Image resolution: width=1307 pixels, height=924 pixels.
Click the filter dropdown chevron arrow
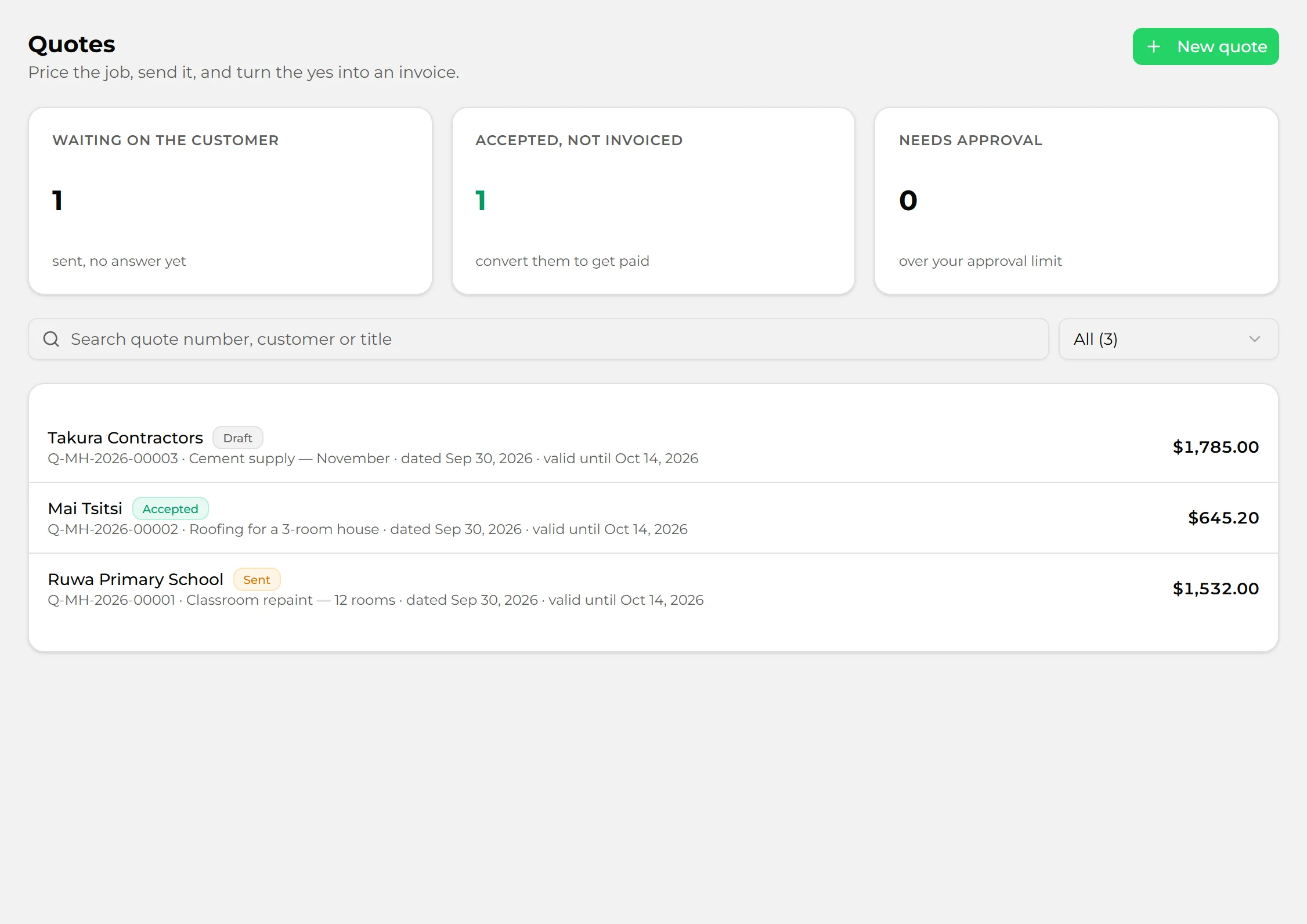pos(1254,339)
